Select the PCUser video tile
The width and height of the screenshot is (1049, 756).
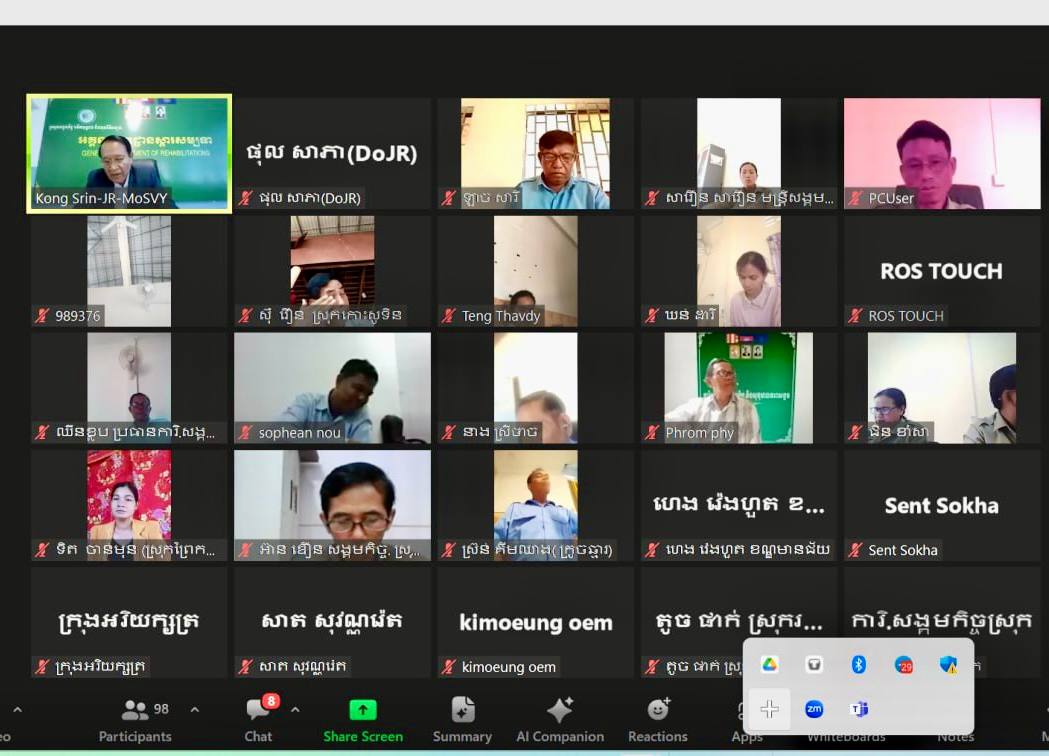941,153
